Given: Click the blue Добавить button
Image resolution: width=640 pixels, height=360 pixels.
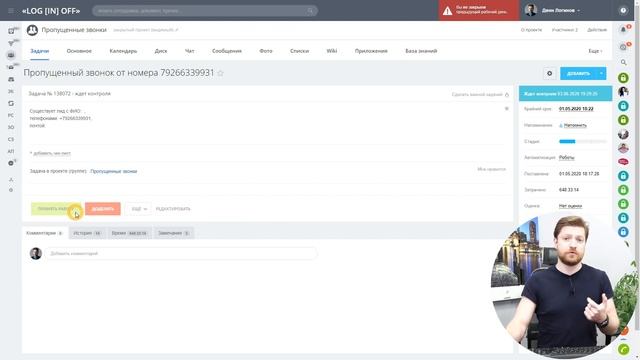Looking at the screenshot, I should tap(578, 73).
